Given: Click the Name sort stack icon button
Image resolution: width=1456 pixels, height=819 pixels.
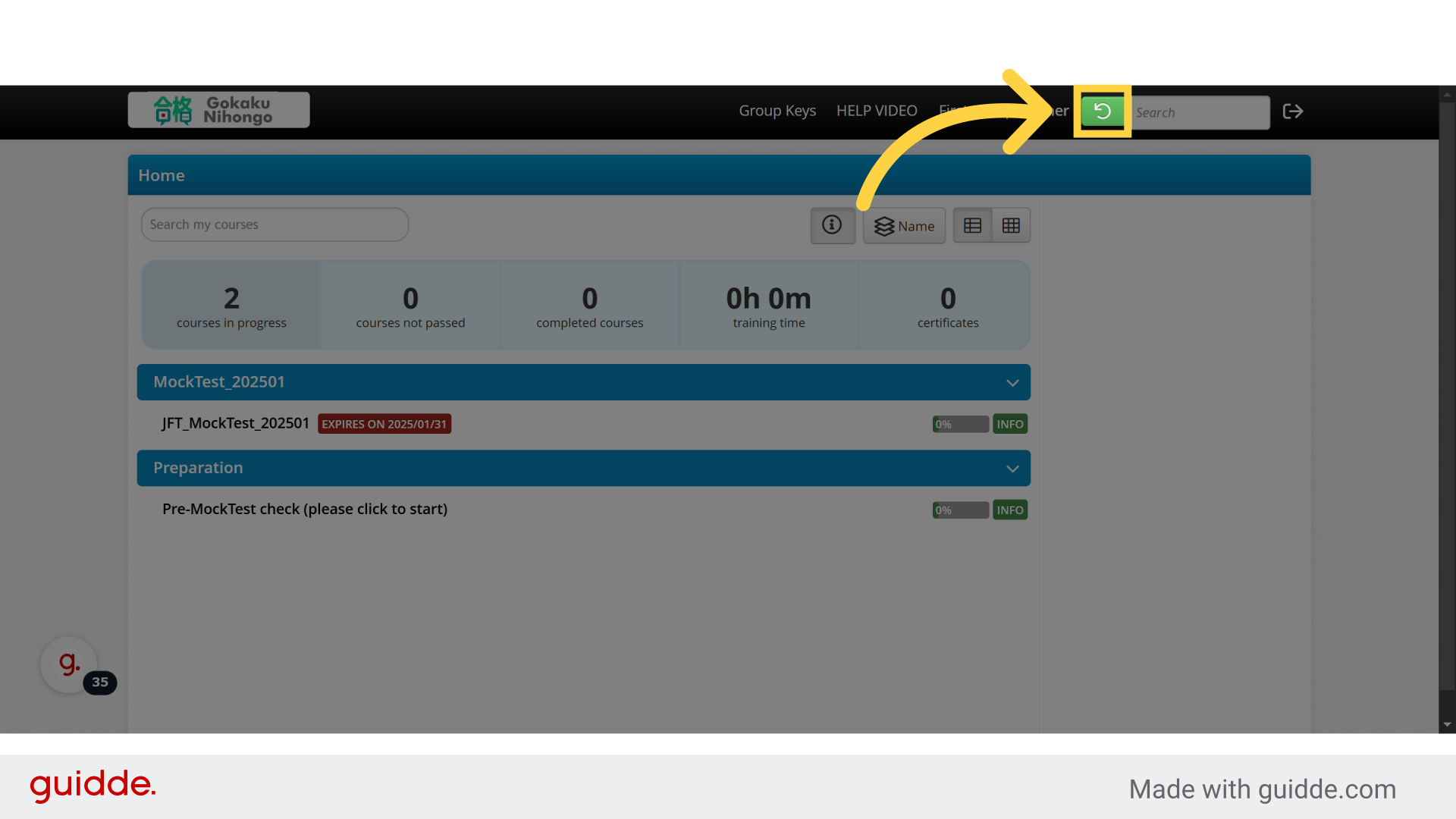Looking at the screenshot, I should point(904,226).
